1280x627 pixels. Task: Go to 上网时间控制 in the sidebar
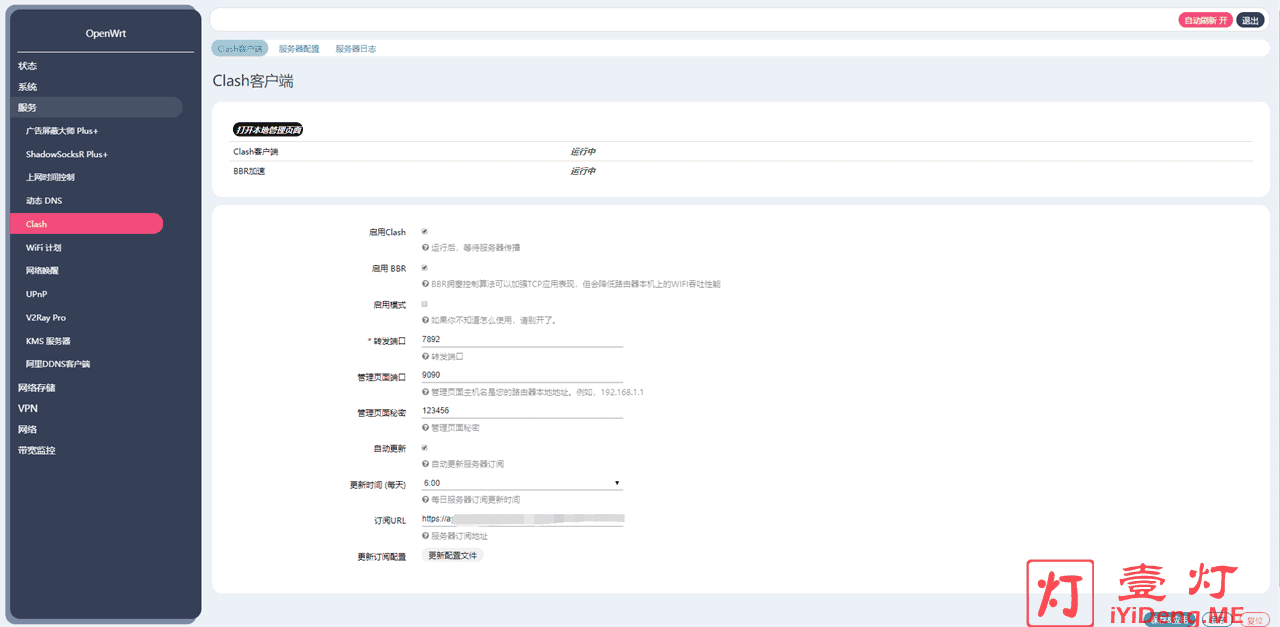coord(50,177)
